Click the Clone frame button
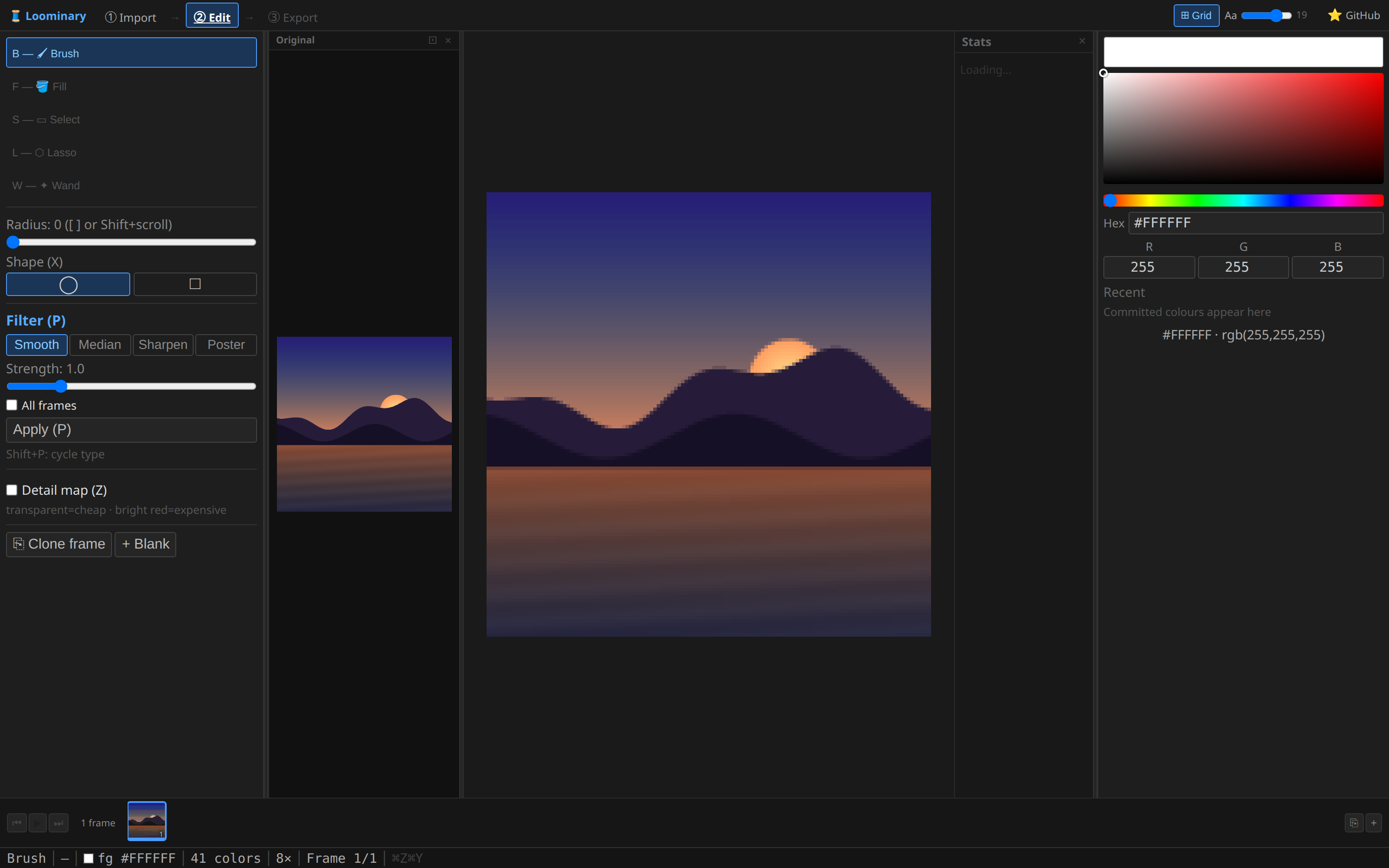 59,544
